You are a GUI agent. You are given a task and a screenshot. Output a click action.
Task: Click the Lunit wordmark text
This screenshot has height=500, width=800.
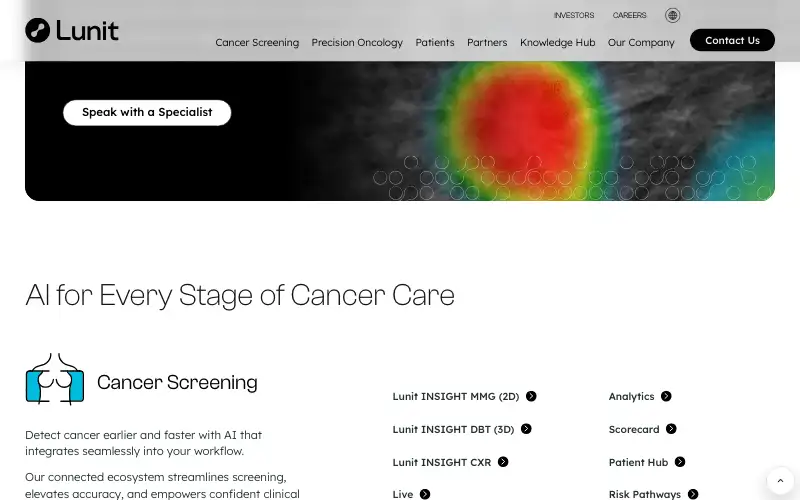[x=87, y=31]
